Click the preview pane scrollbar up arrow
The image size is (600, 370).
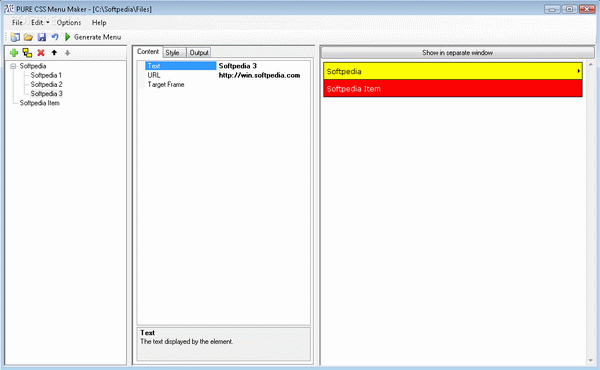[x=590, y=65]
